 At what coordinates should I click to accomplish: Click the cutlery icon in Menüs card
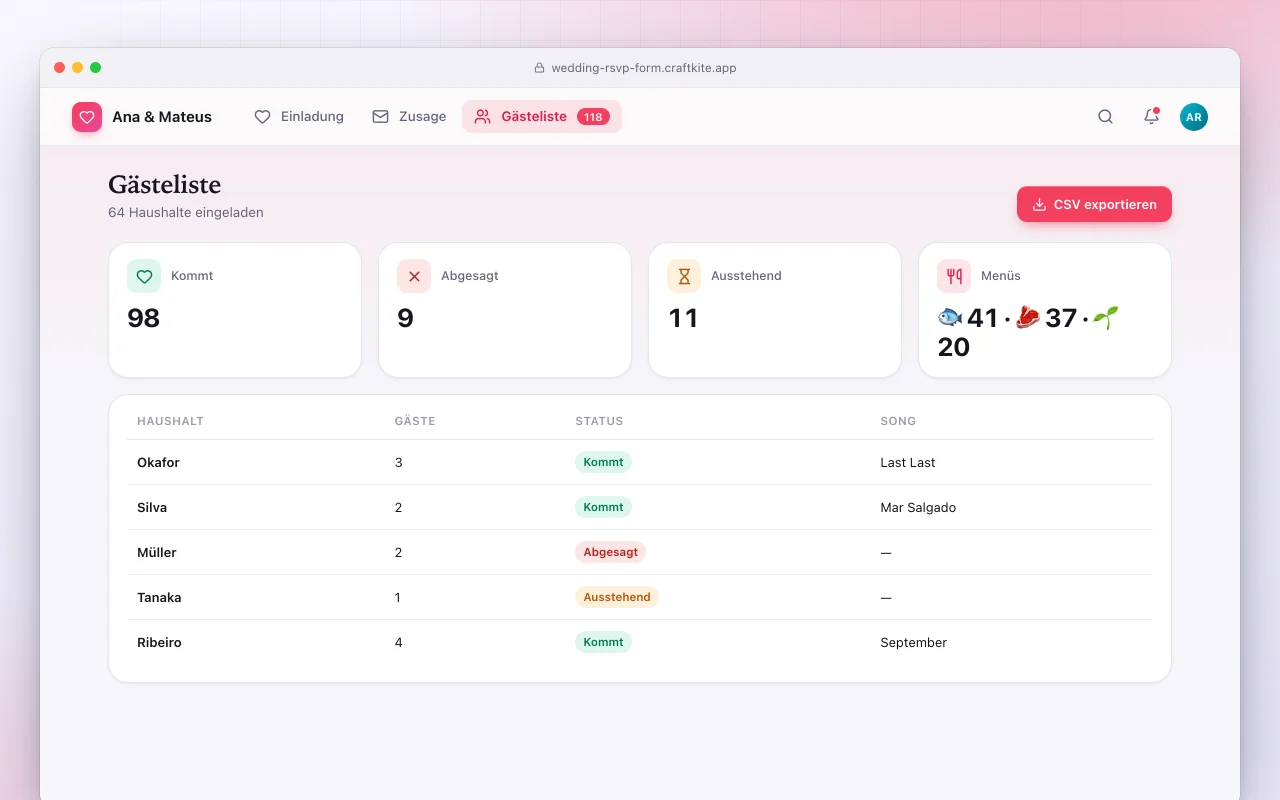[x=954, y=276]
